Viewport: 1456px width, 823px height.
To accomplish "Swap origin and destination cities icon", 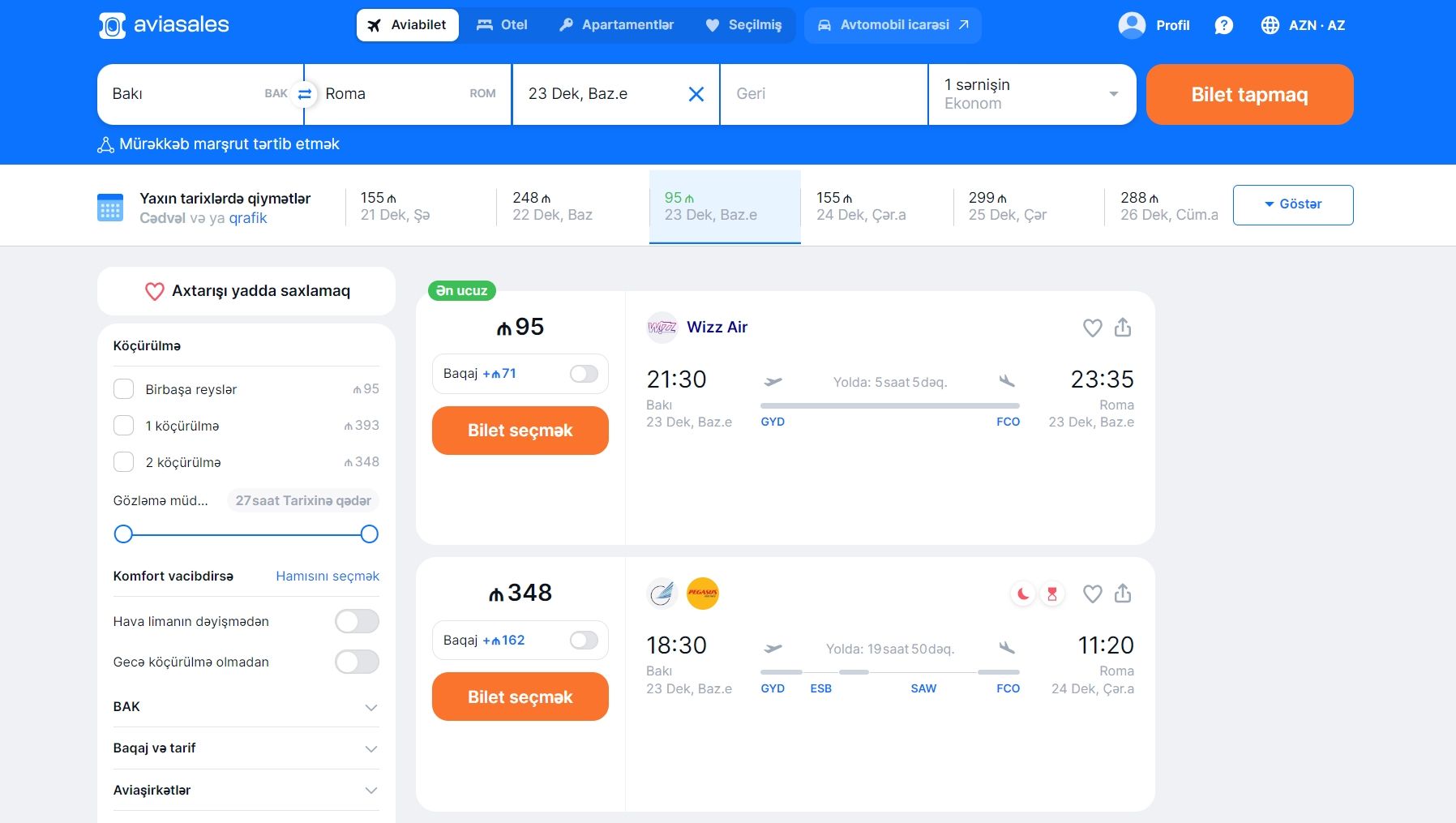I will 304,94.
